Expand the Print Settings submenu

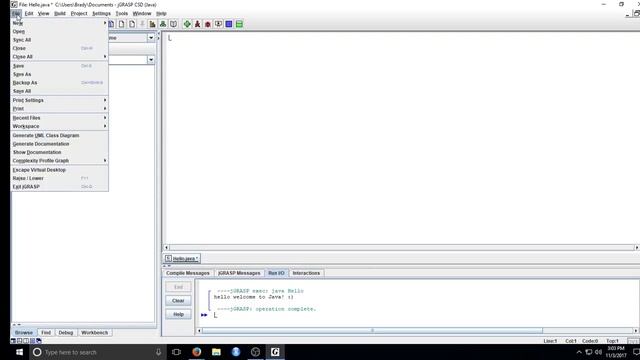[105, 100]
